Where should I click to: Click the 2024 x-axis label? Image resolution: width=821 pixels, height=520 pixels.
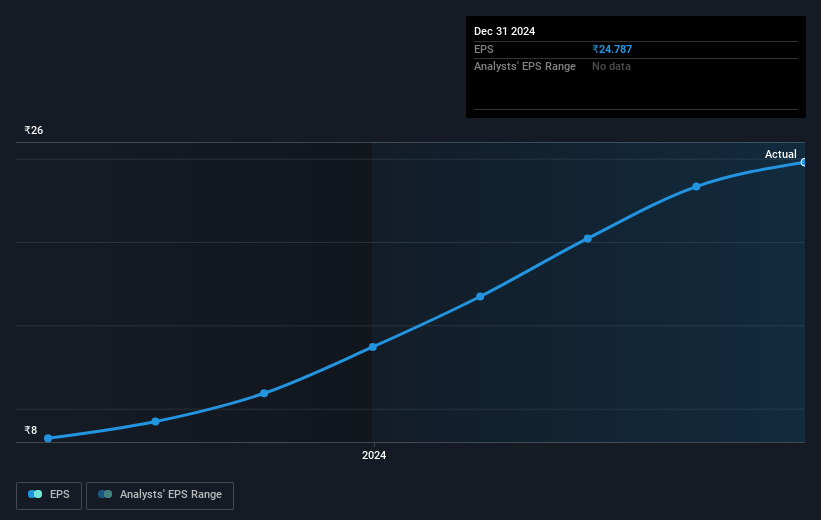(x=374, y=456)
